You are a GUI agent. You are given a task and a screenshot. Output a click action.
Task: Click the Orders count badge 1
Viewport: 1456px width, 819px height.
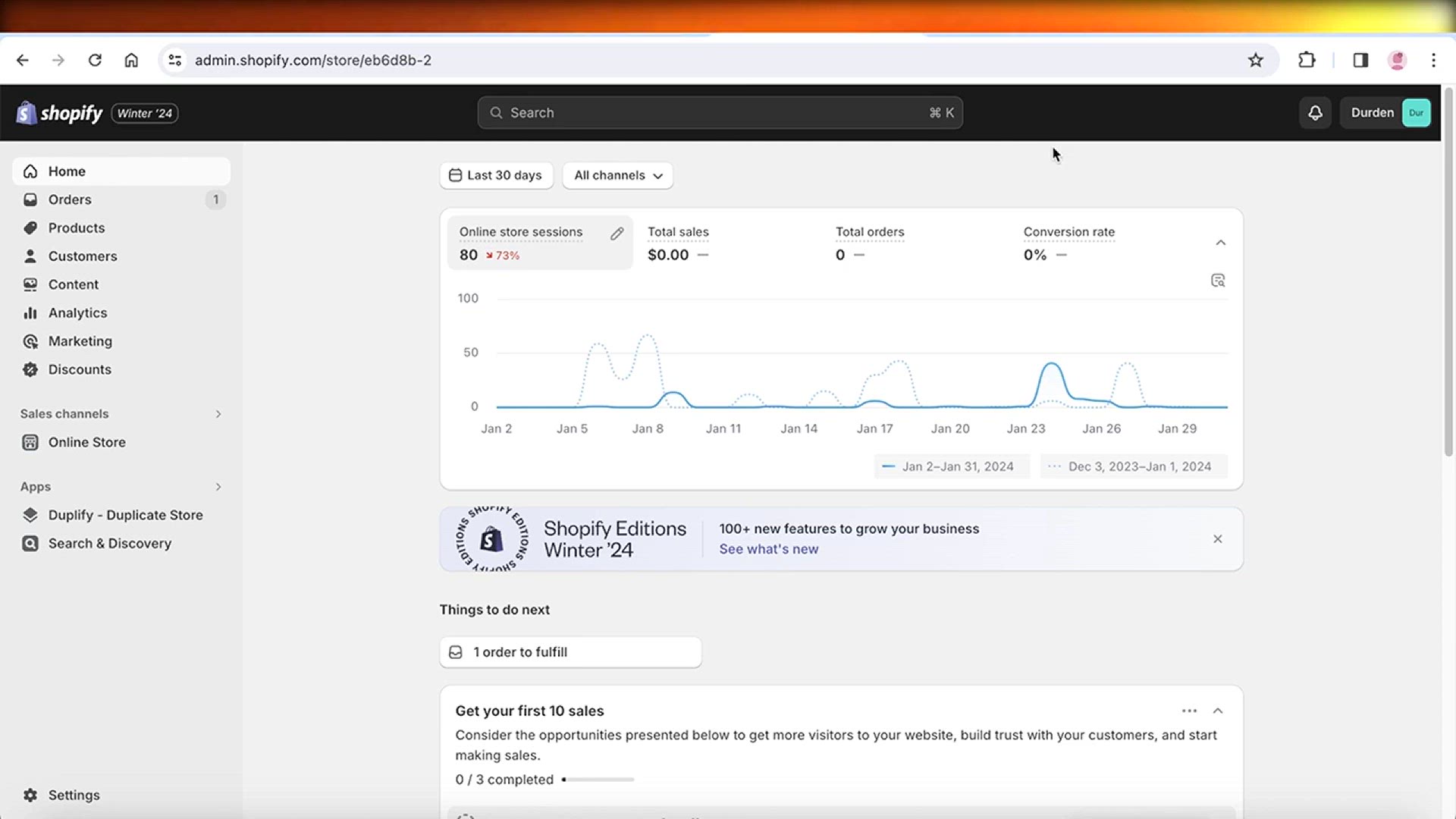[x=215, y=199]
